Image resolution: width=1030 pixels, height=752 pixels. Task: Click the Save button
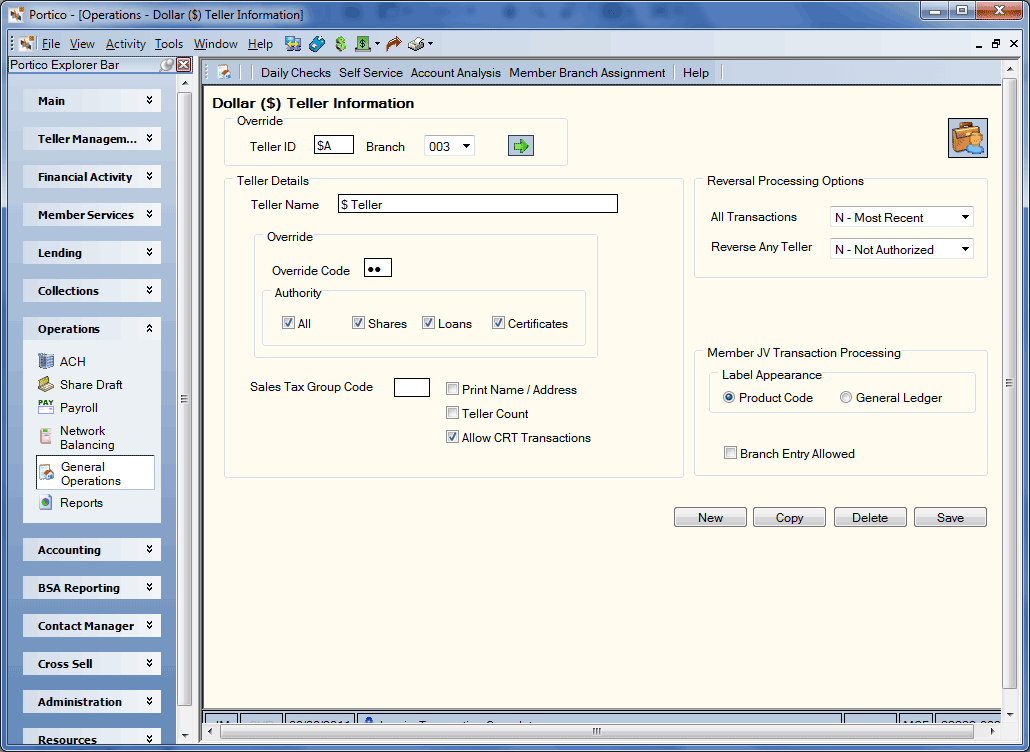point(950,518)
